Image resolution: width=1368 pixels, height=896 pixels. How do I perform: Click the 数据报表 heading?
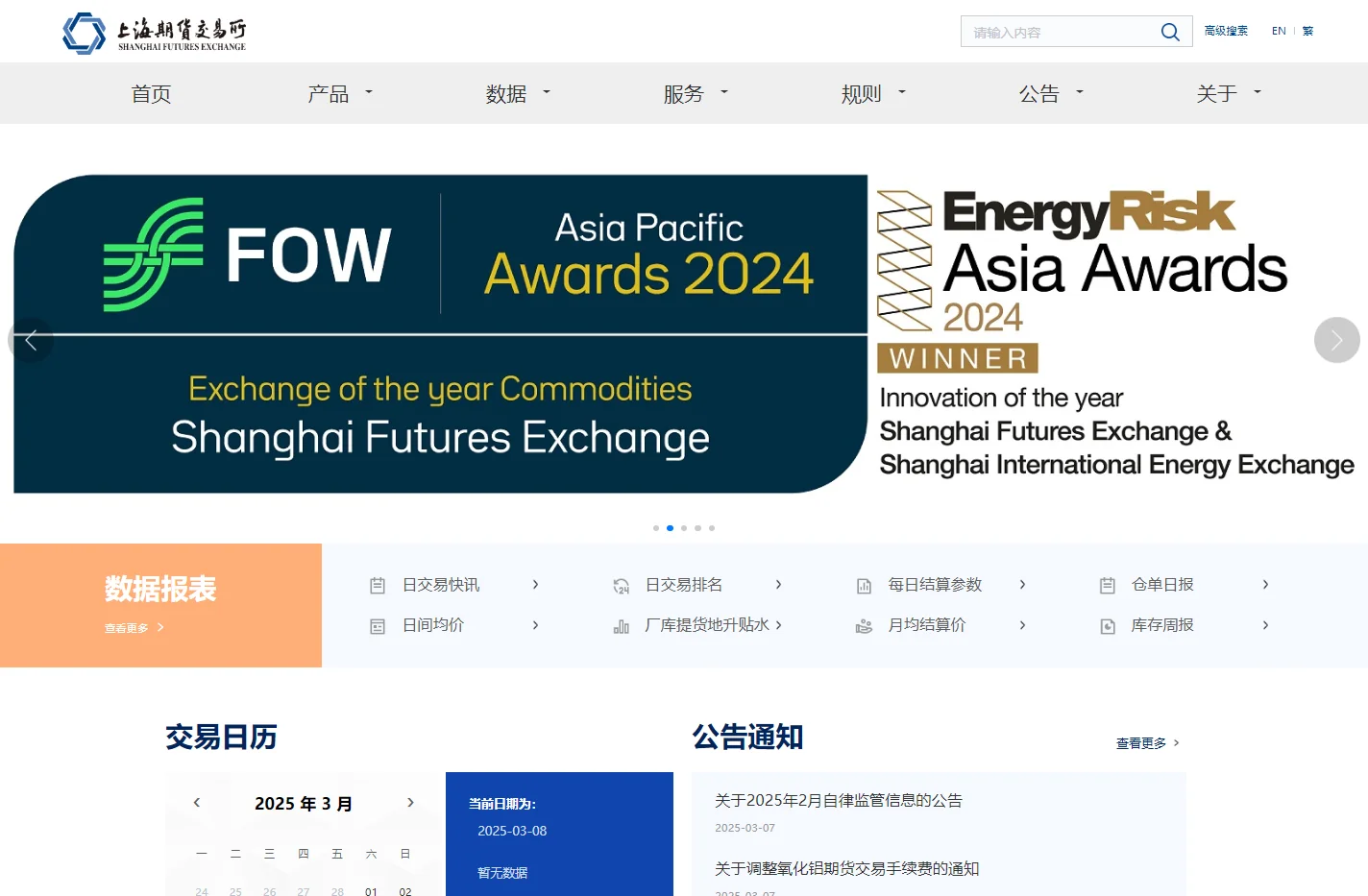point(160,589)
